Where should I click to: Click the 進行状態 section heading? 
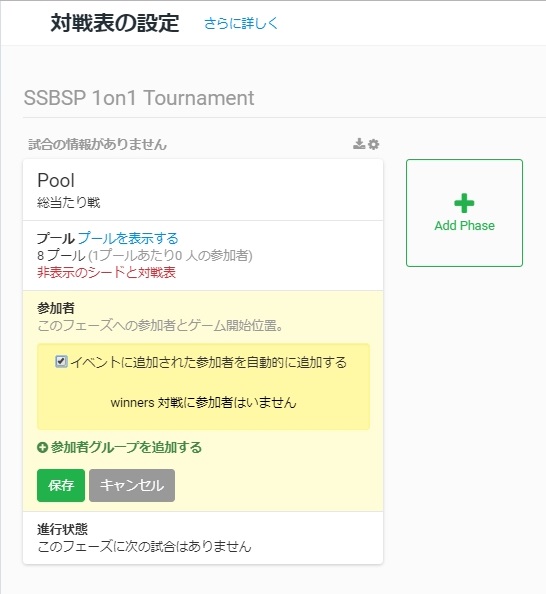pos(63,529)
